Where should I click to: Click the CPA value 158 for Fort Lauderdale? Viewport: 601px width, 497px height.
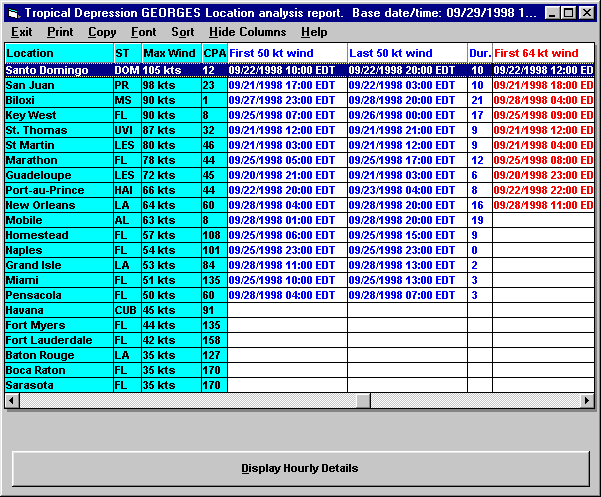215,340
